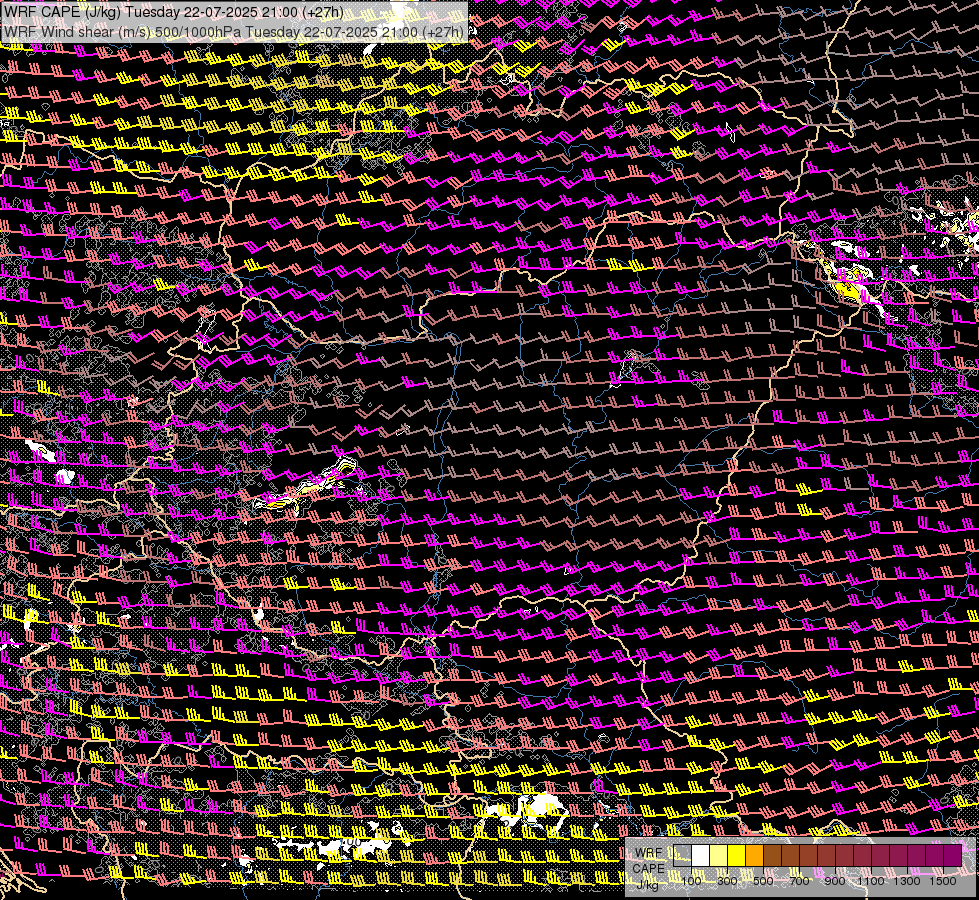Select the pale yellow CAPE legend swatch

click(719, 855)
